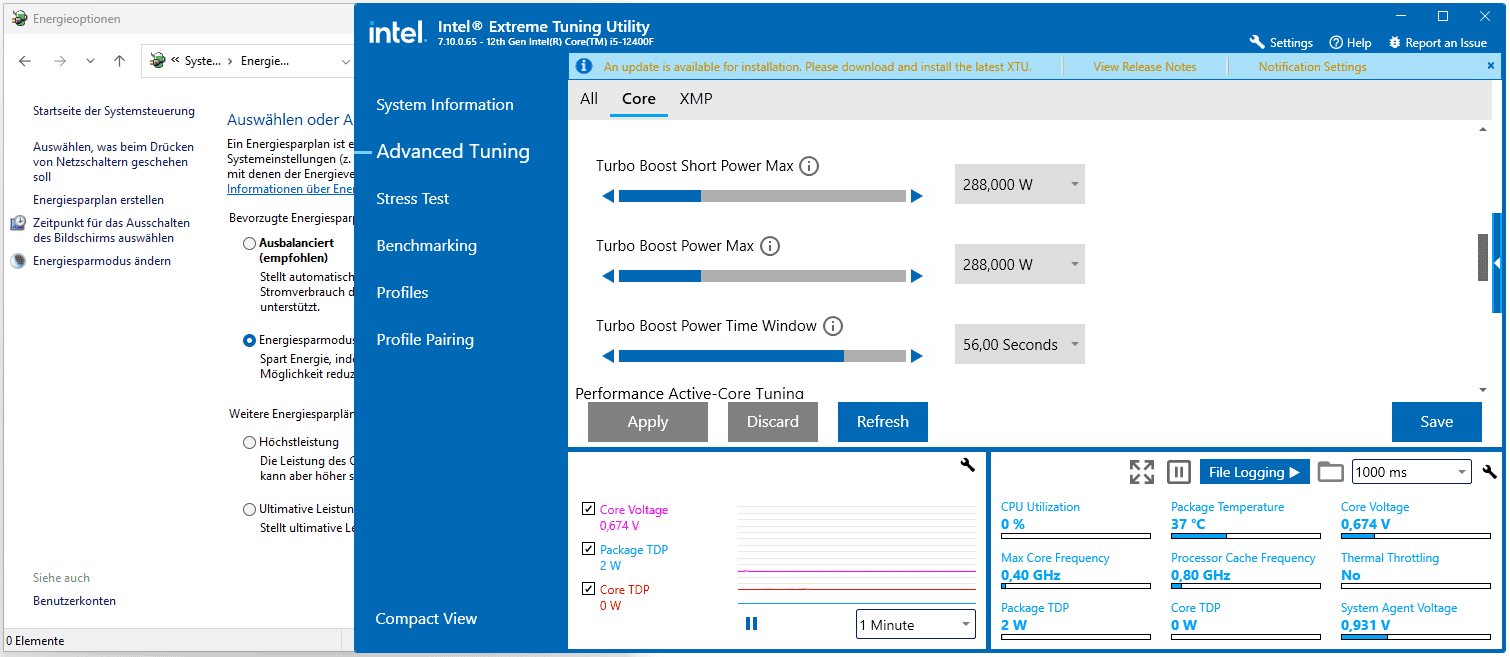The image size is (1510, 657).
Task: Open the Profiles section
Action: (x=402, y=293)
